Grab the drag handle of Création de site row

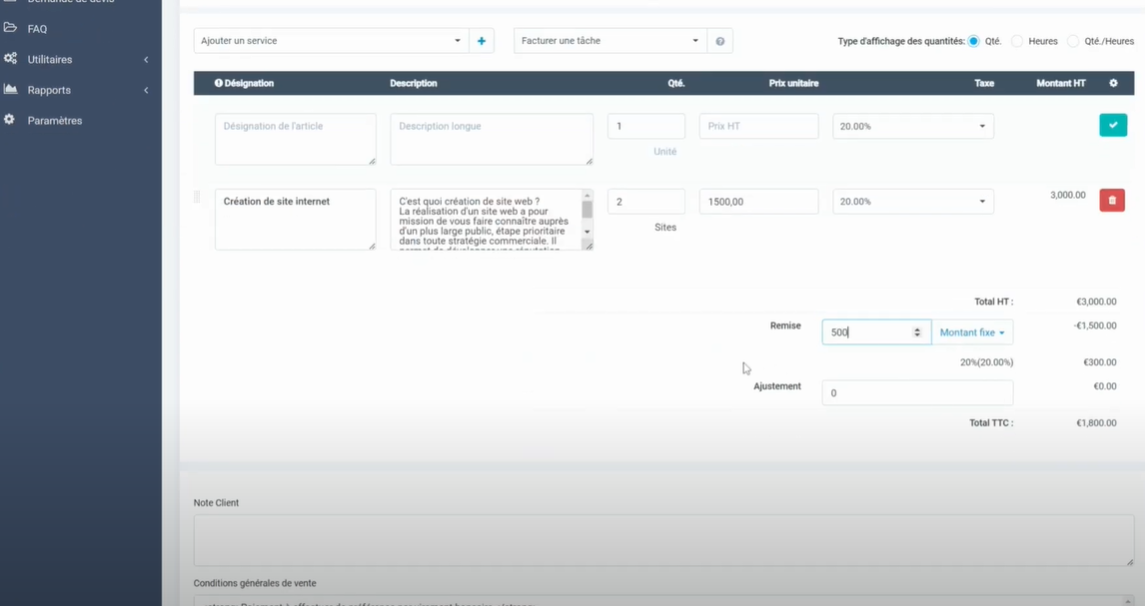click(197, 197)
